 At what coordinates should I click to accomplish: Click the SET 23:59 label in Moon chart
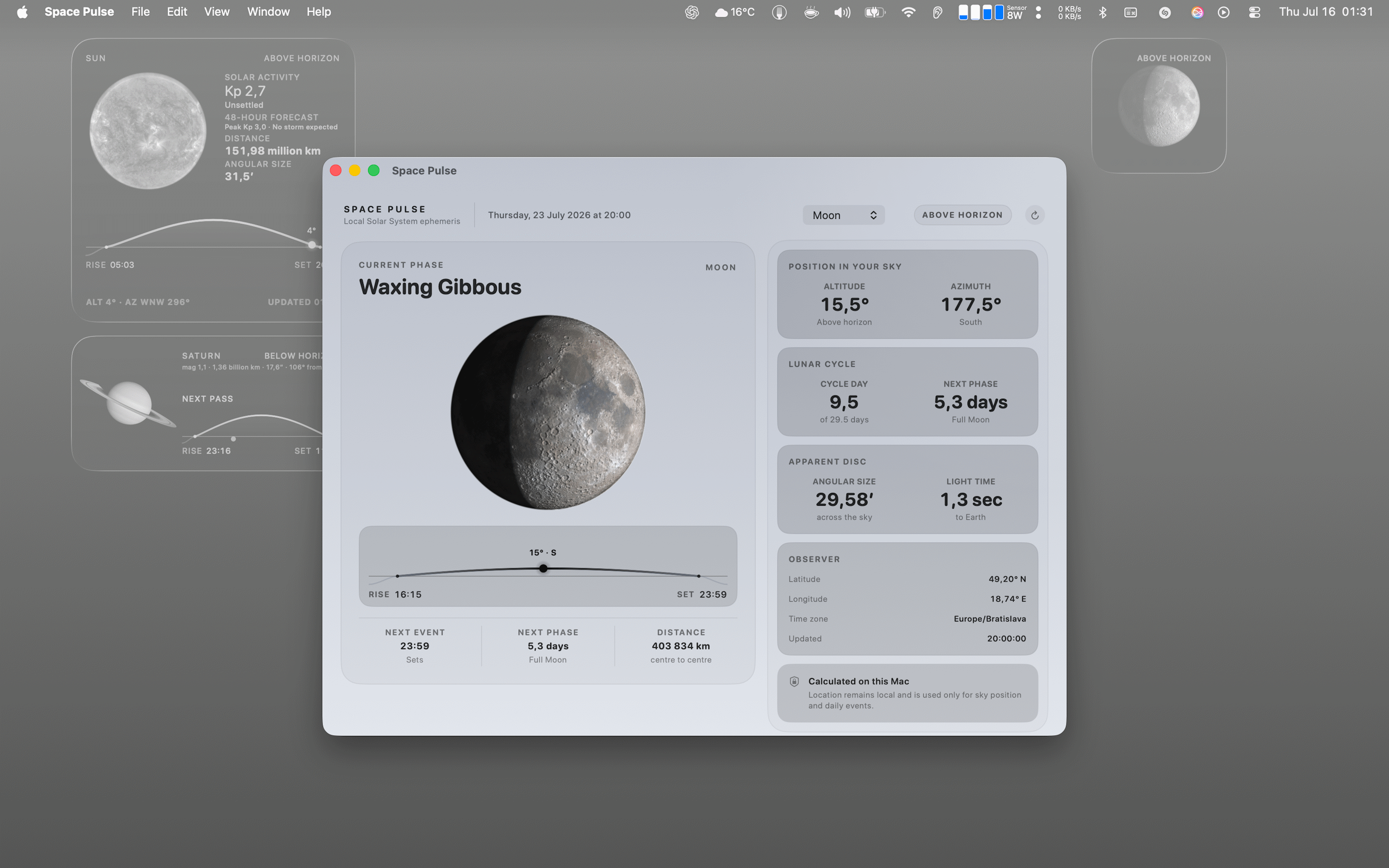(701, 595)
